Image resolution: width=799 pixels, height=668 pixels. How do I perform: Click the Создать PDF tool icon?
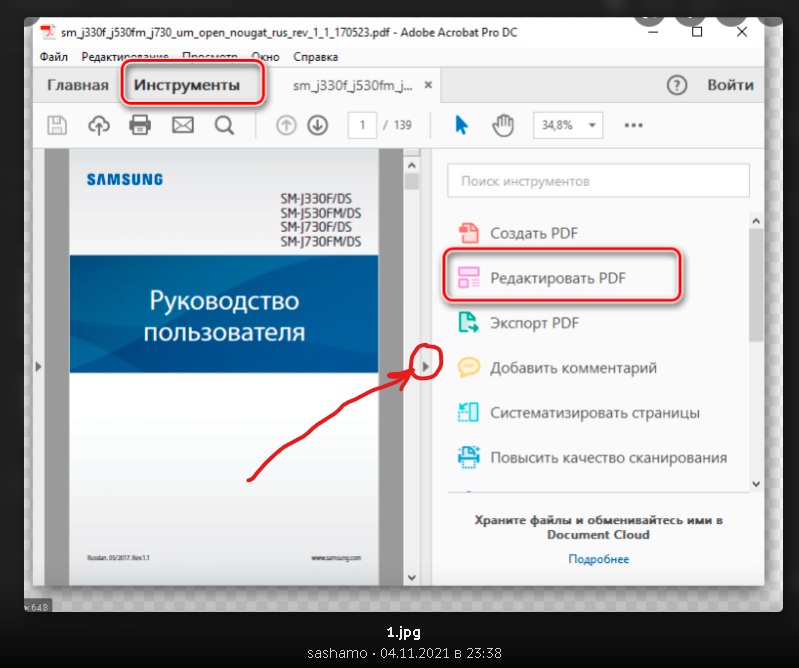click(x=468, y=233)
